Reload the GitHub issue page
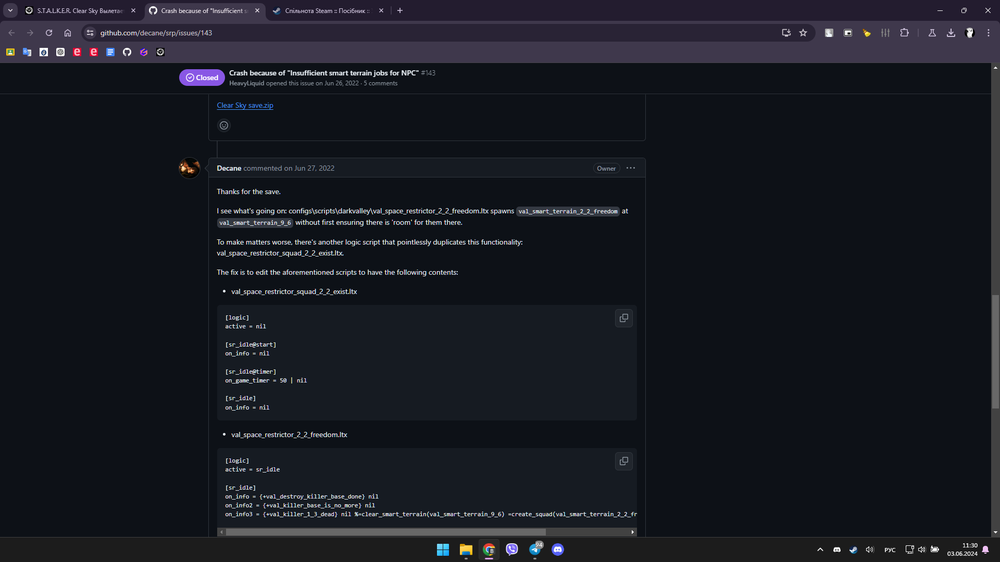1000x562 pixels. coord(48,33)
